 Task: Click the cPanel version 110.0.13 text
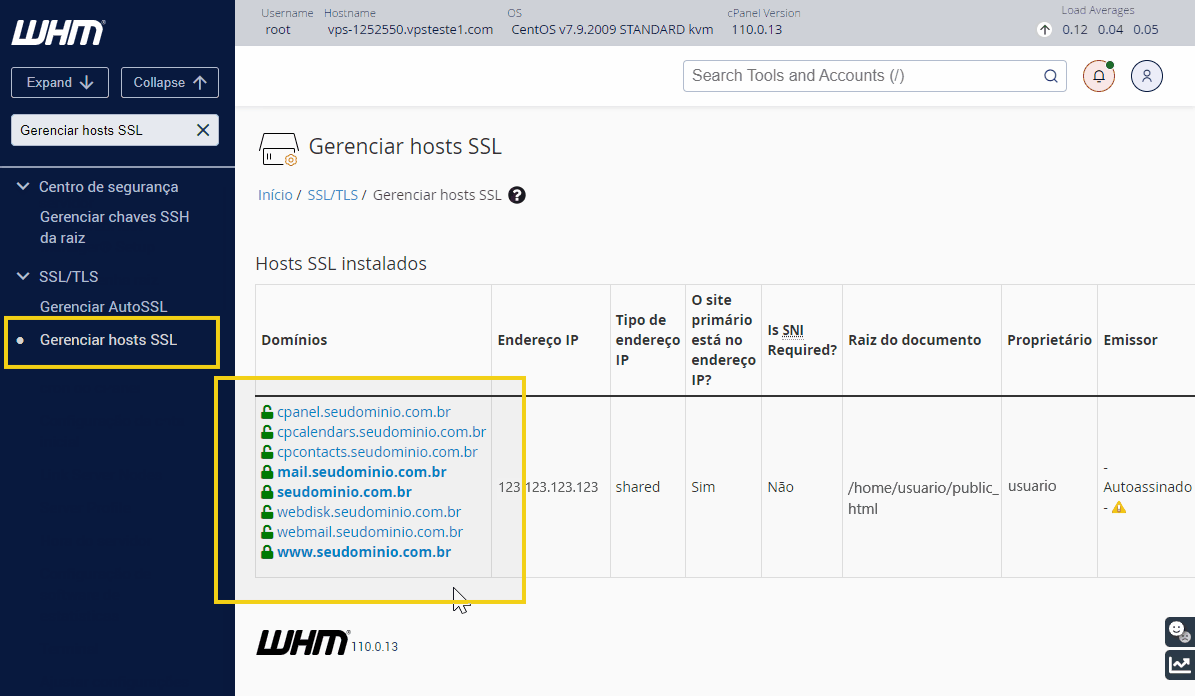(757, 30)
